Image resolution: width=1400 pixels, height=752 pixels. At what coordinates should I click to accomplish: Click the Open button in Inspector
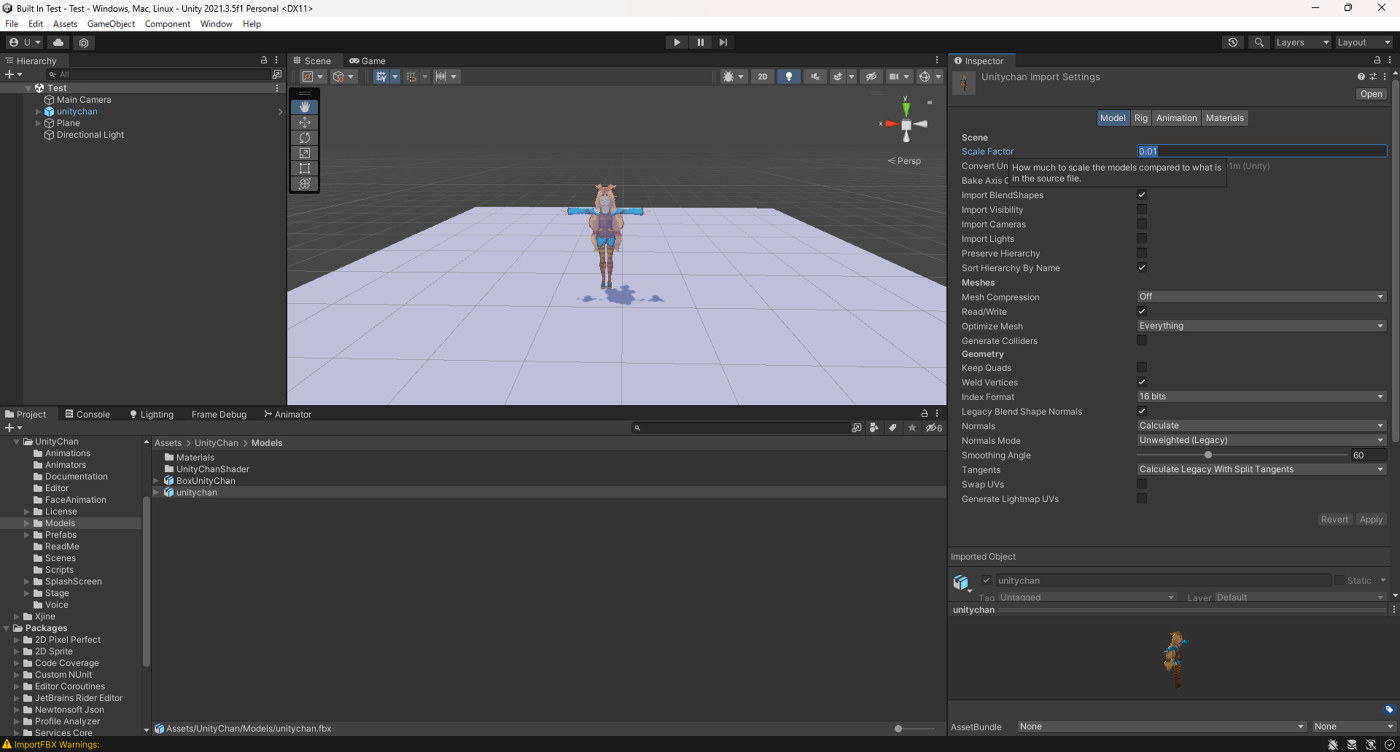[x=1371, y=94]
